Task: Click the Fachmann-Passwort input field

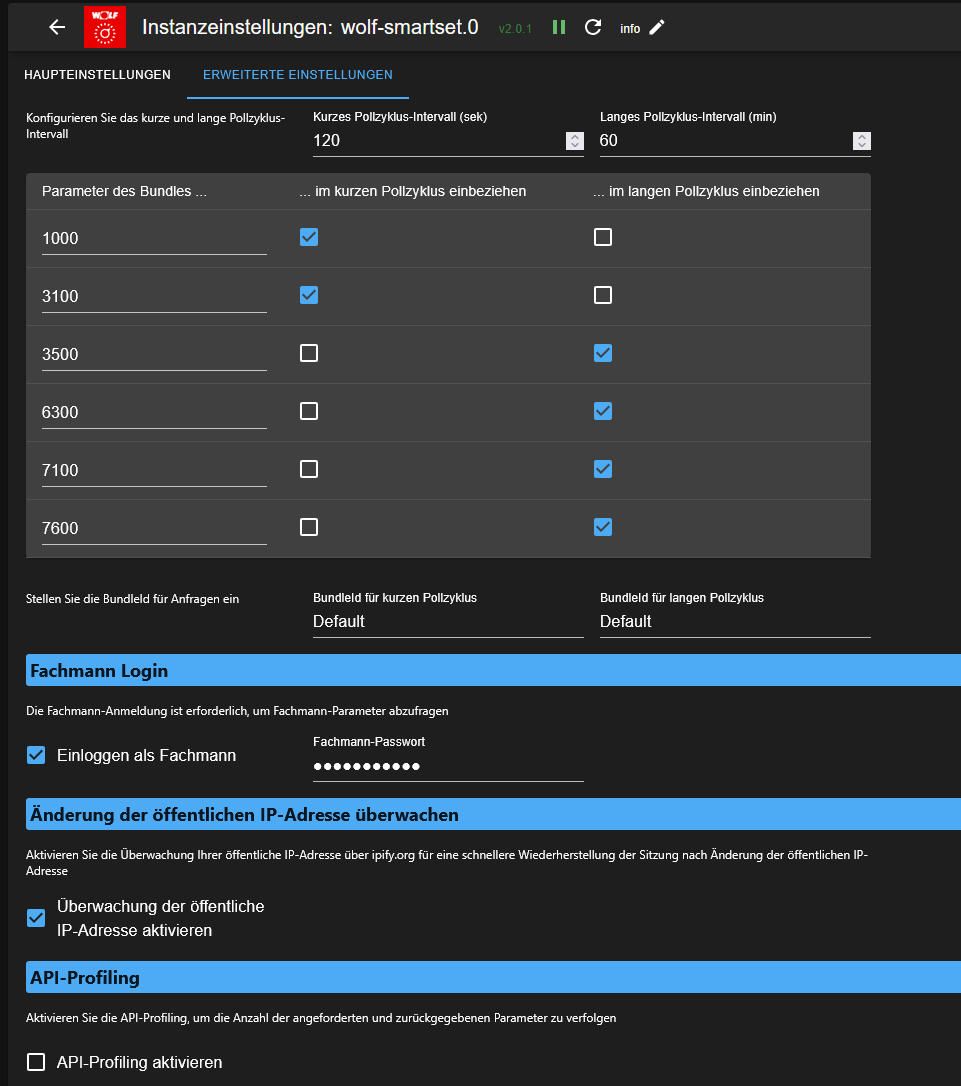Action: click(x=448, y=767)
